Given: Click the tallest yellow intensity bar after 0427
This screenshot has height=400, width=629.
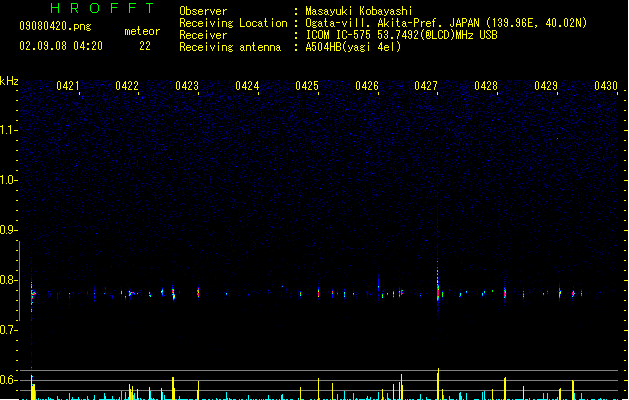Looking at the screenshot, I should click(438, 384).
